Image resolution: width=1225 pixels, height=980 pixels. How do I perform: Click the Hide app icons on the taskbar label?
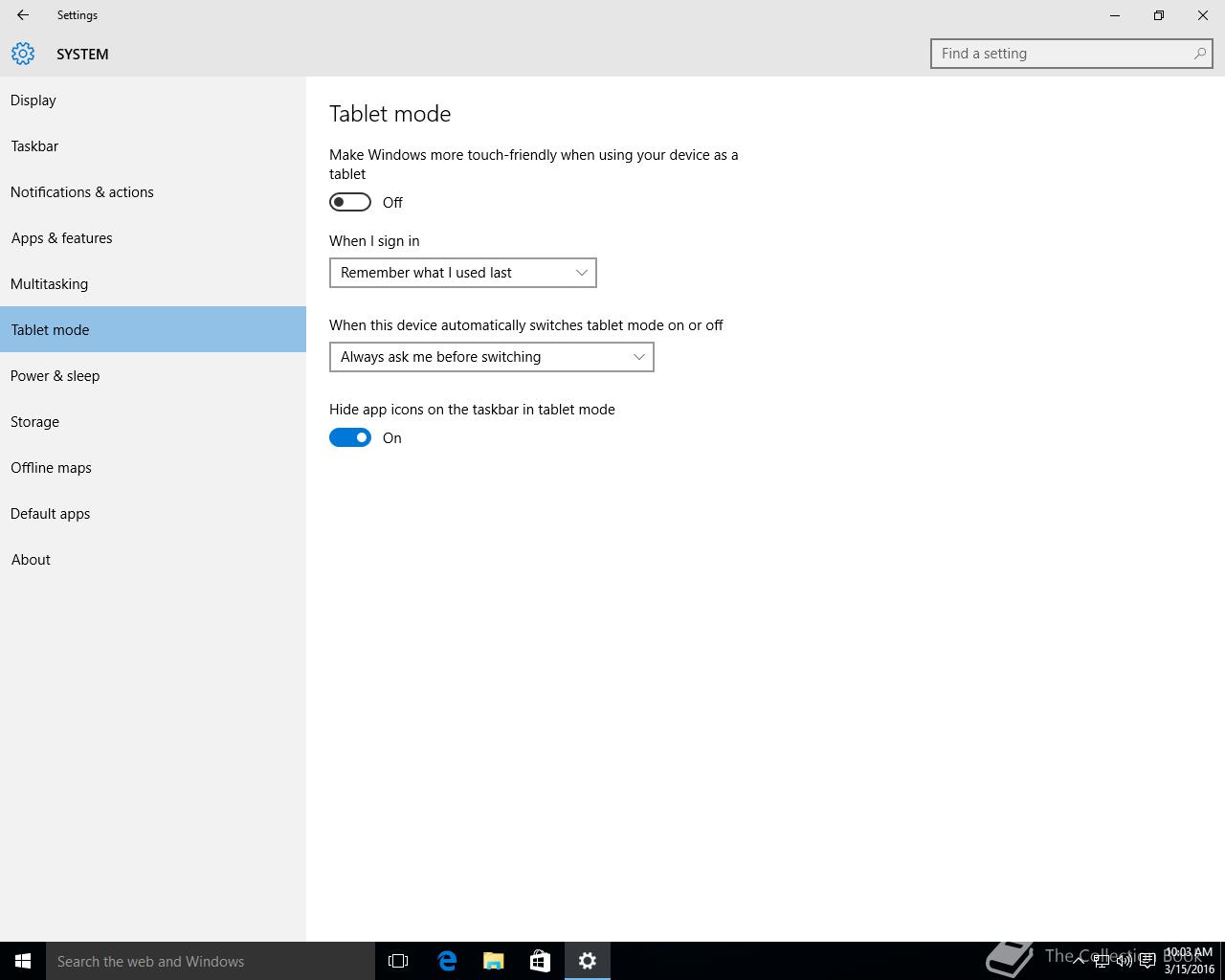tap(472, 410)
